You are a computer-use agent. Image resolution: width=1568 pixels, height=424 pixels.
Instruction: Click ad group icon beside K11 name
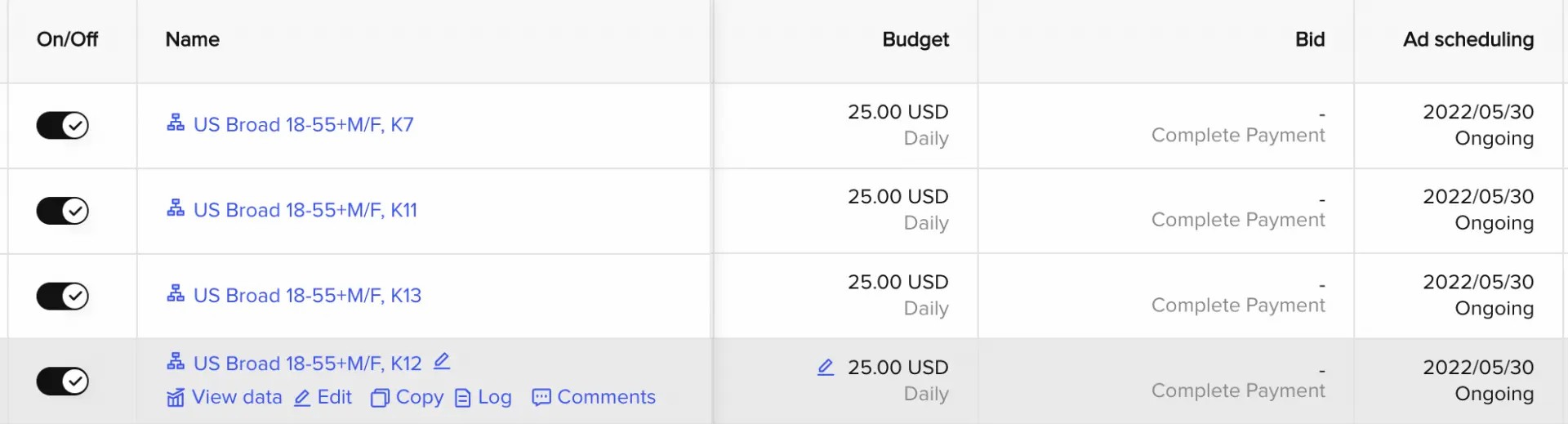175,208
